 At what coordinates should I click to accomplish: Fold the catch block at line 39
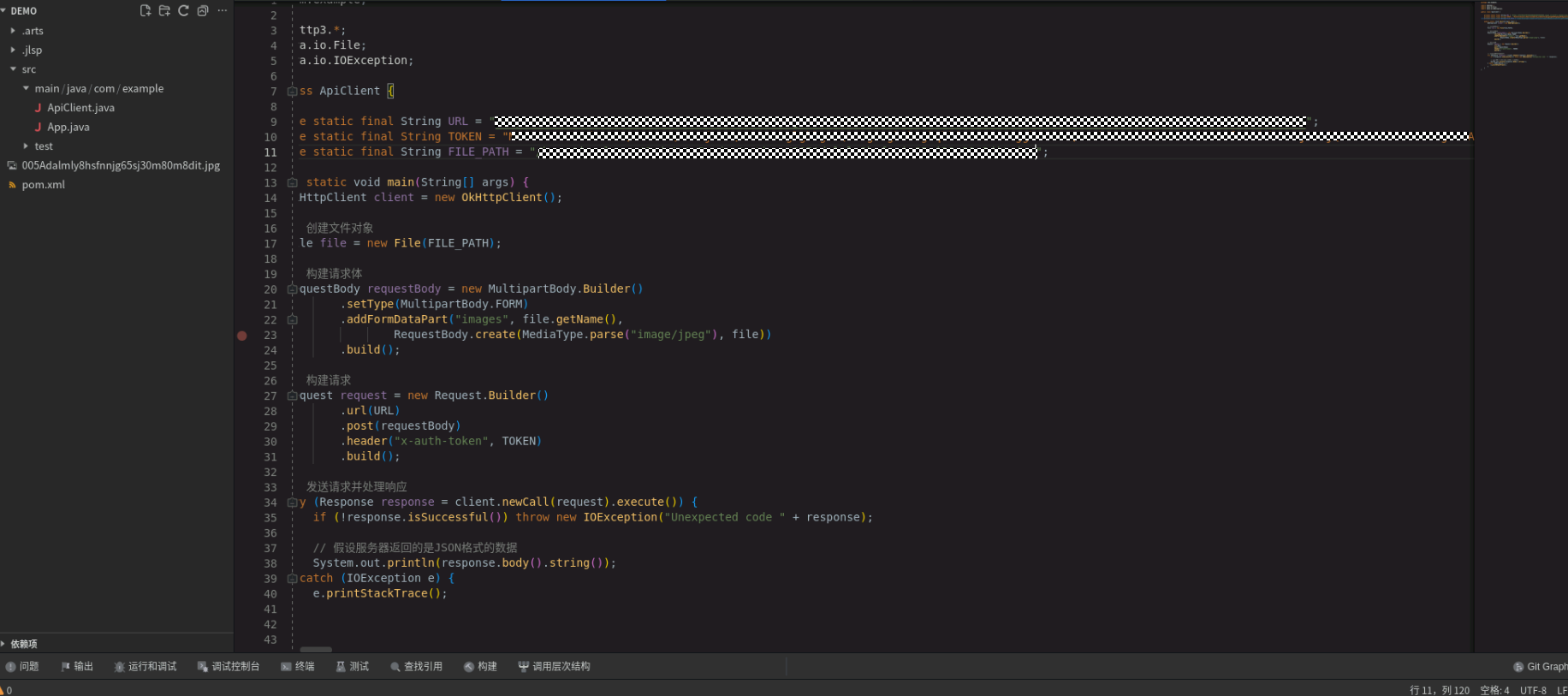pyautogui.click(x=293, y=579)
